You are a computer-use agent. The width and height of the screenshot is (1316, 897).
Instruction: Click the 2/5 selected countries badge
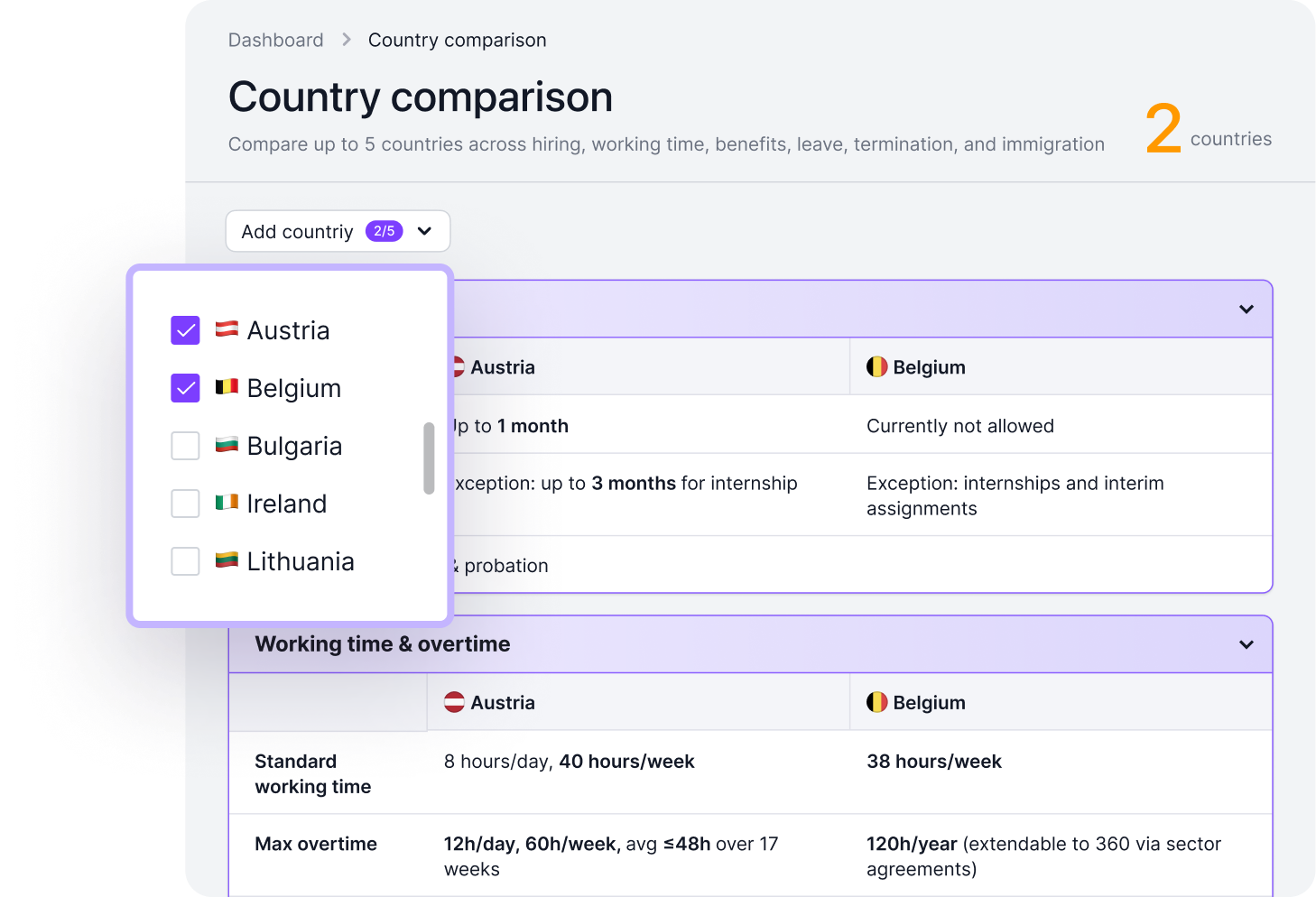pos(384,231)
